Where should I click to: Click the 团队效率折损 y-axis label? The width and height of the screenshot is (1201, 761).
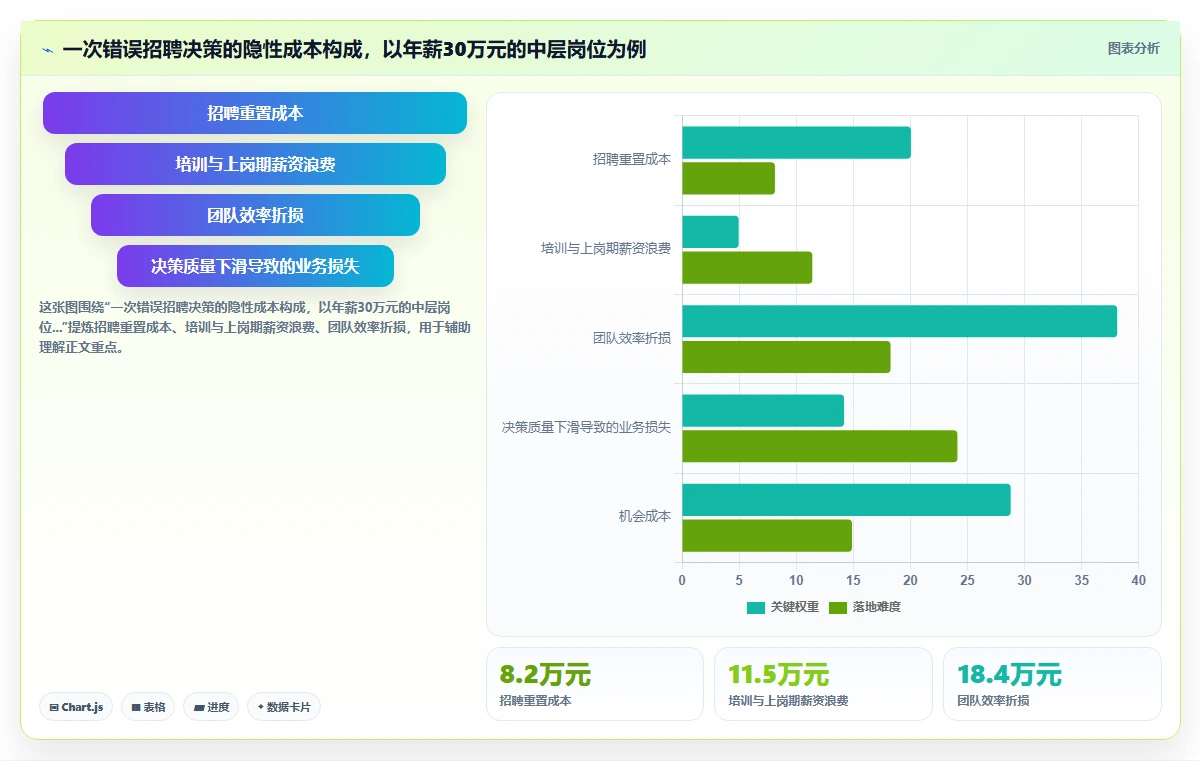[x=631, y=339]
